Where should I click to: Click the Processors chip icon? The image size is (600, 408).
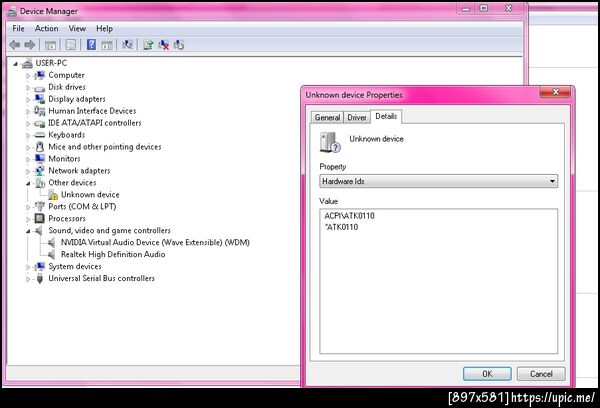tap(40, 219)
